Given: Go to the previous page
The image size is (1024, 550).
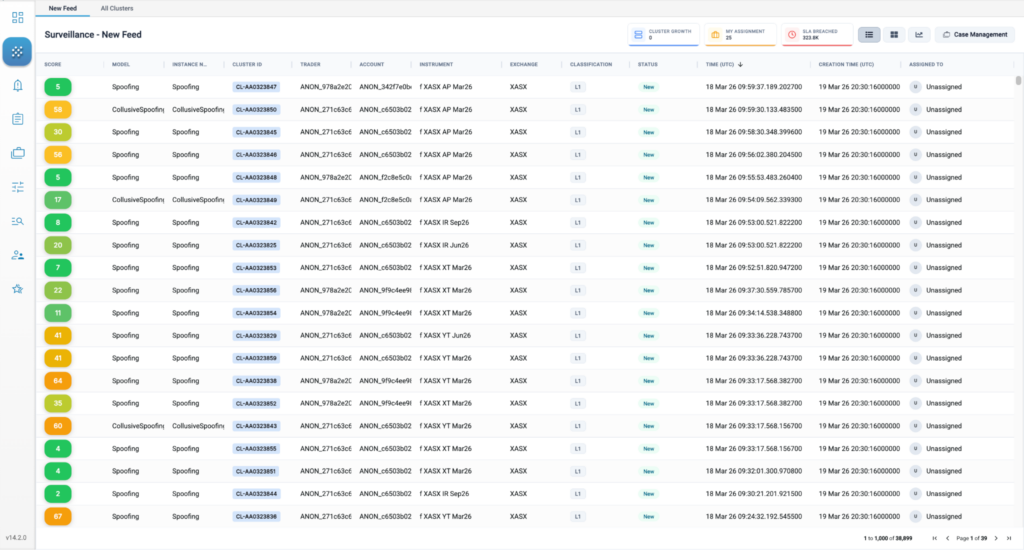Looking at the screenshot, I should 948,538.
